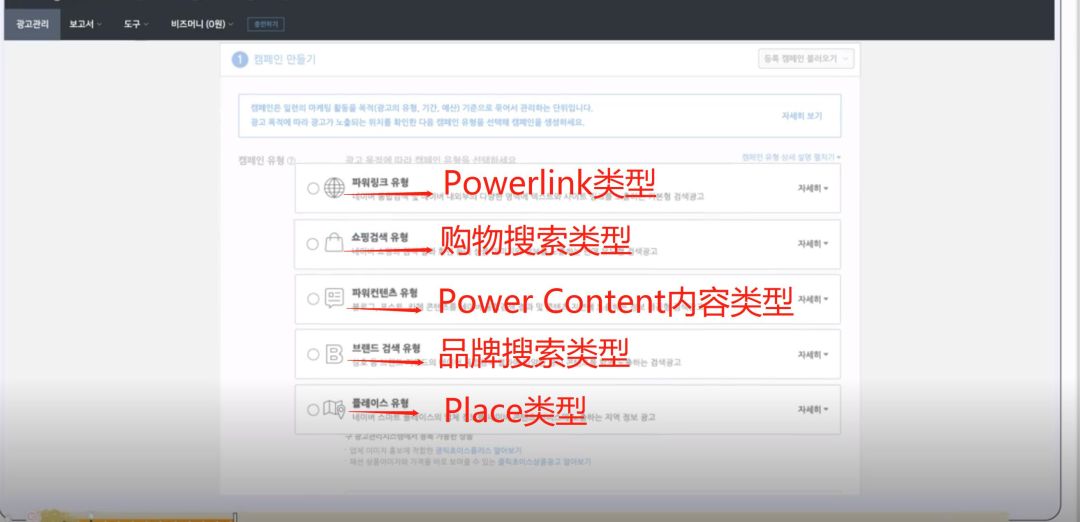Open 클릭초이스플러스 알아보기 link
Viewport: 1080px width, 522px height.
point(479,450)
